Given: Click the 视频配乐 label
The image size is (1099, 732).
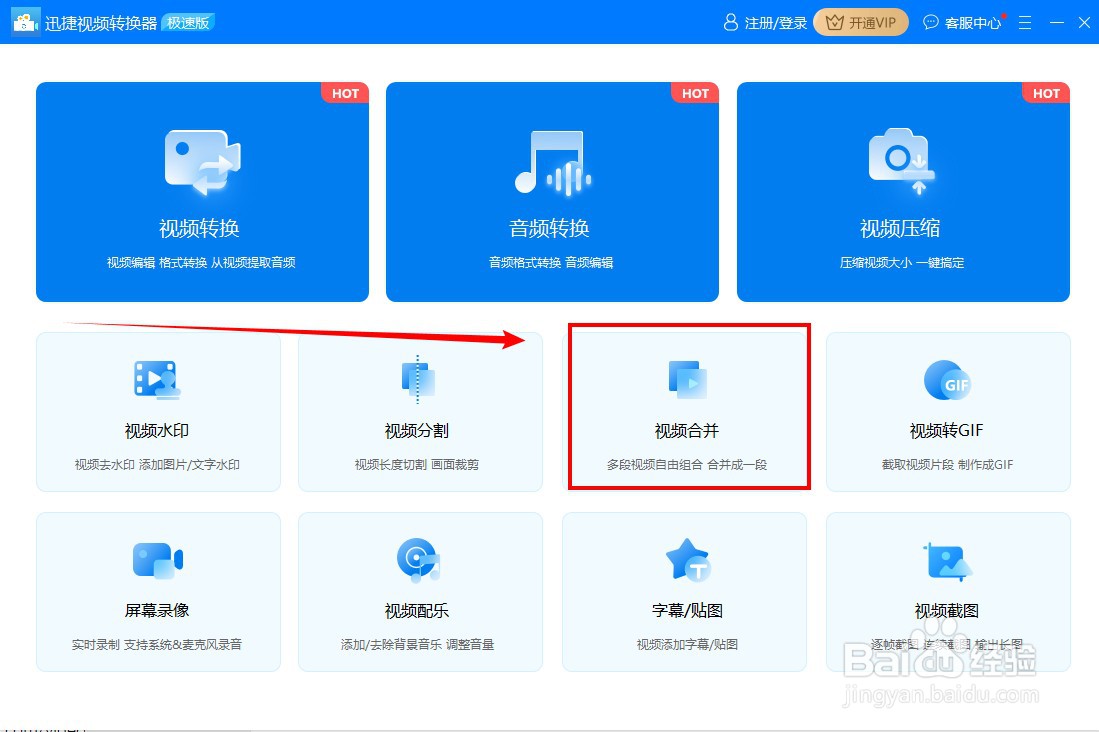Looking at the screenshot, I should [417, 611].
